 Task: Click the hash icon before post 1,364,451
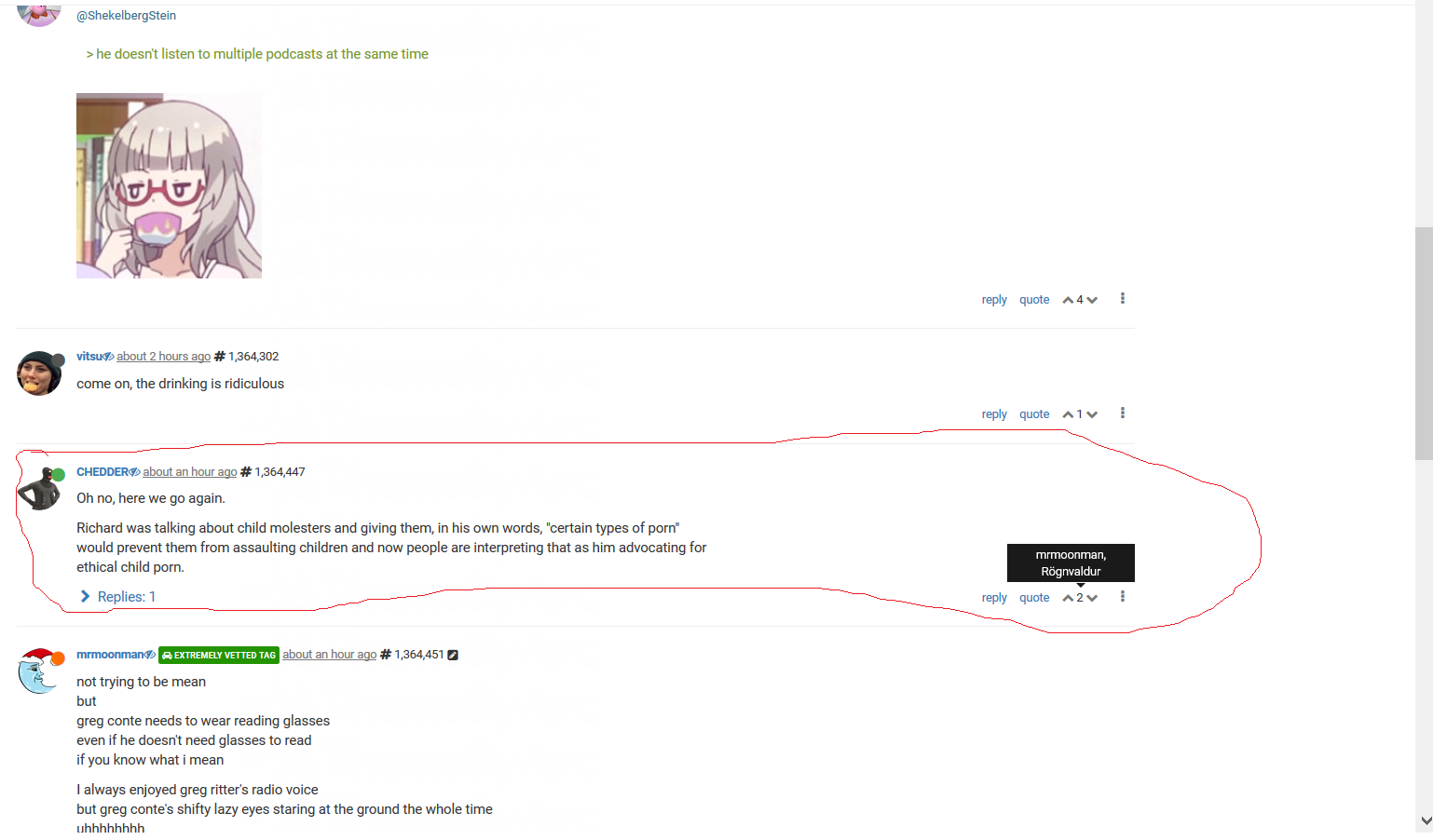[x=386, y=655]
